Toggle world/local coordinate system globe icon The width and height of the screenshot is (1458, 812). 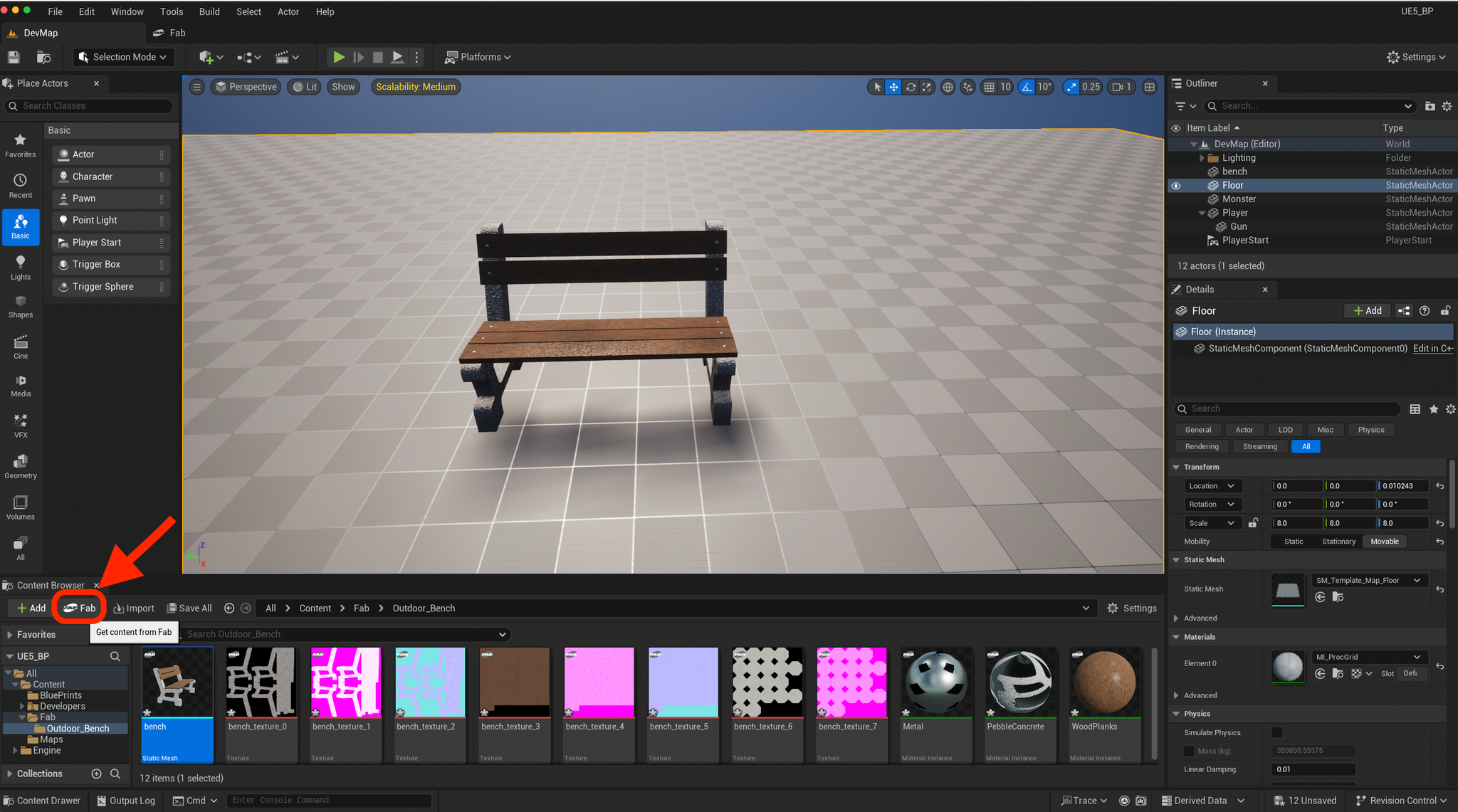coord(948,87)
